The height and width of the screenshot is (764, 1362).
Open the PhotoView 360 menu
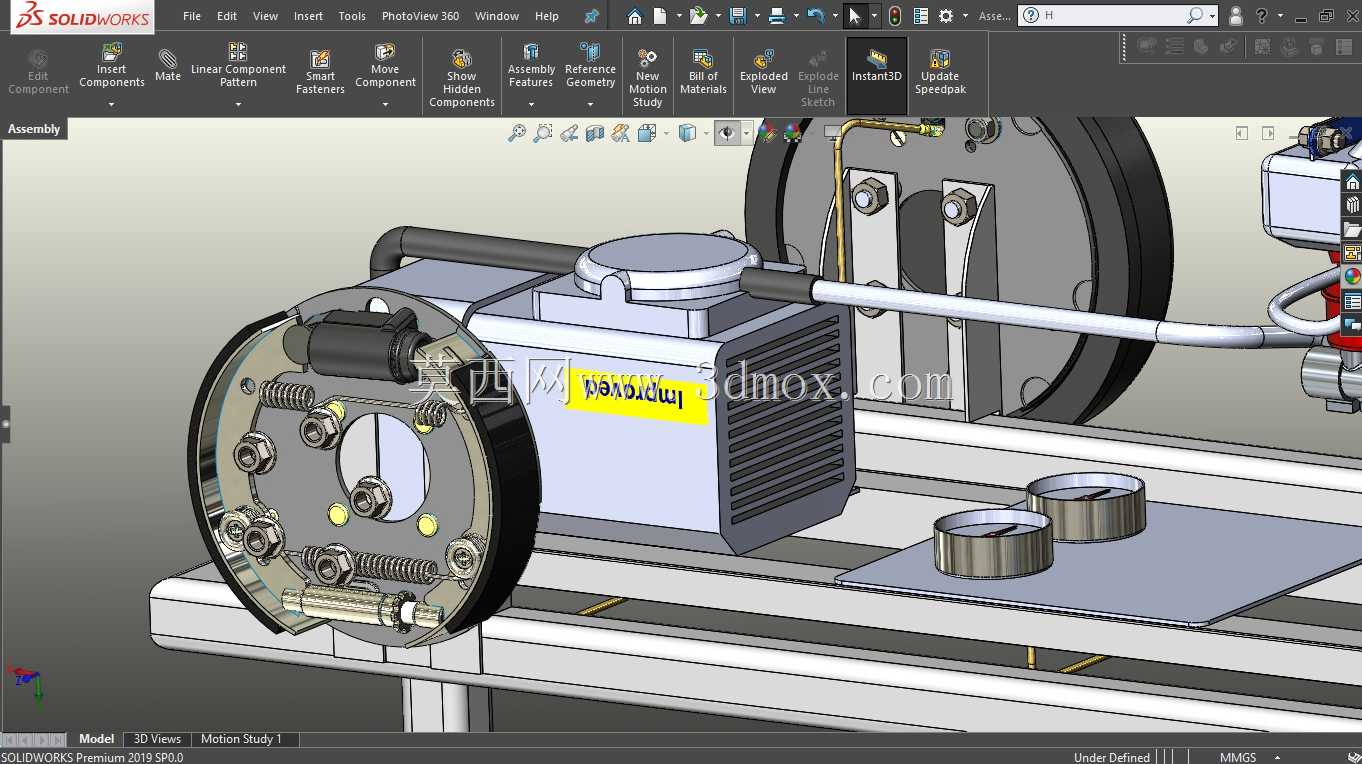pyautogui.click(x=420, y=16)
